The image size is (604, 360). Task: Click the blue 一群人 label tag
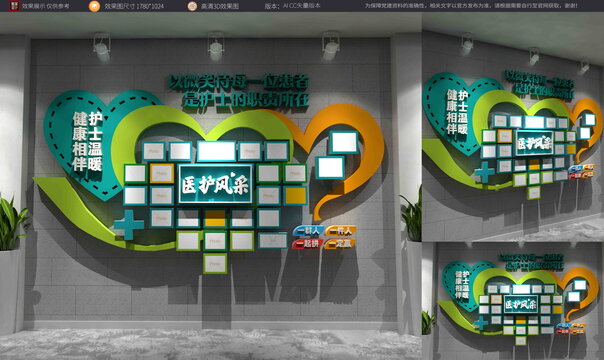pyautogui.click(x=308, y=231)
